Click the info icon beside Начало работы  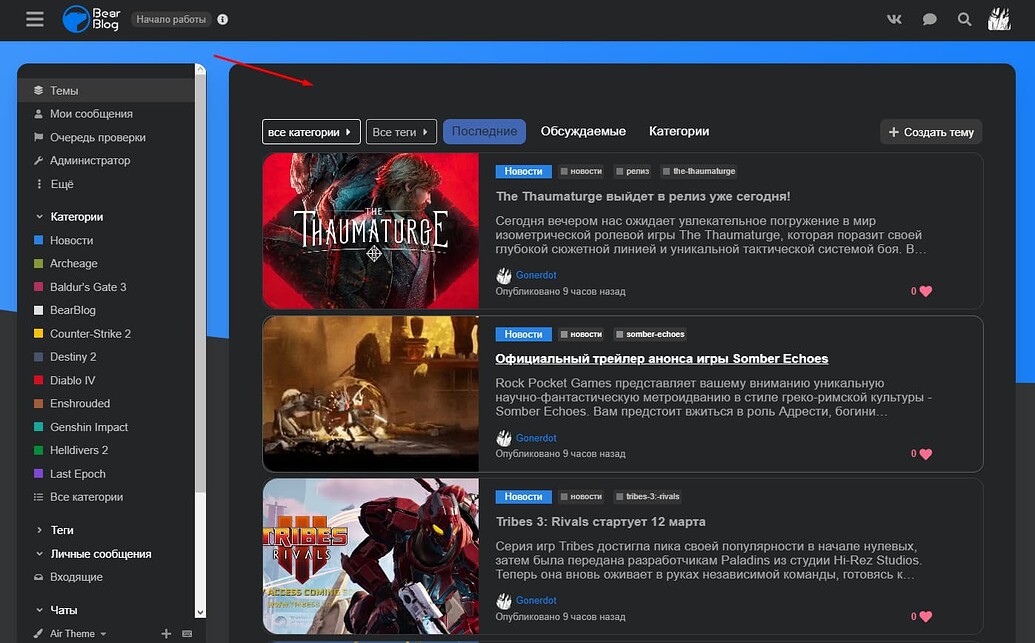point(222,19)
